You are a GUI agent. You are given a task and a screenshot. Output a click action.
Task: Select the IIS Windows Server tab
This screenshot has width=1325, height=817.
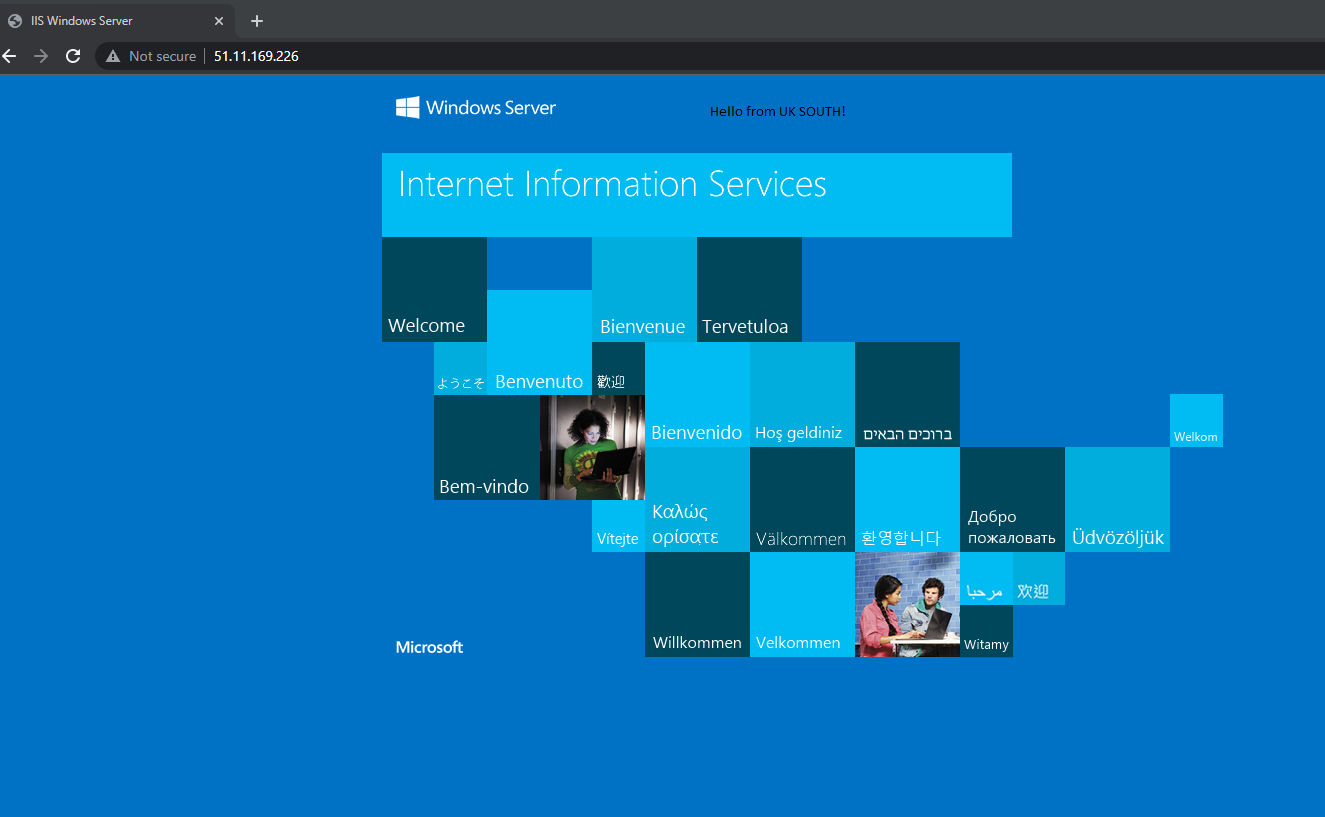(x=118, y=21)
